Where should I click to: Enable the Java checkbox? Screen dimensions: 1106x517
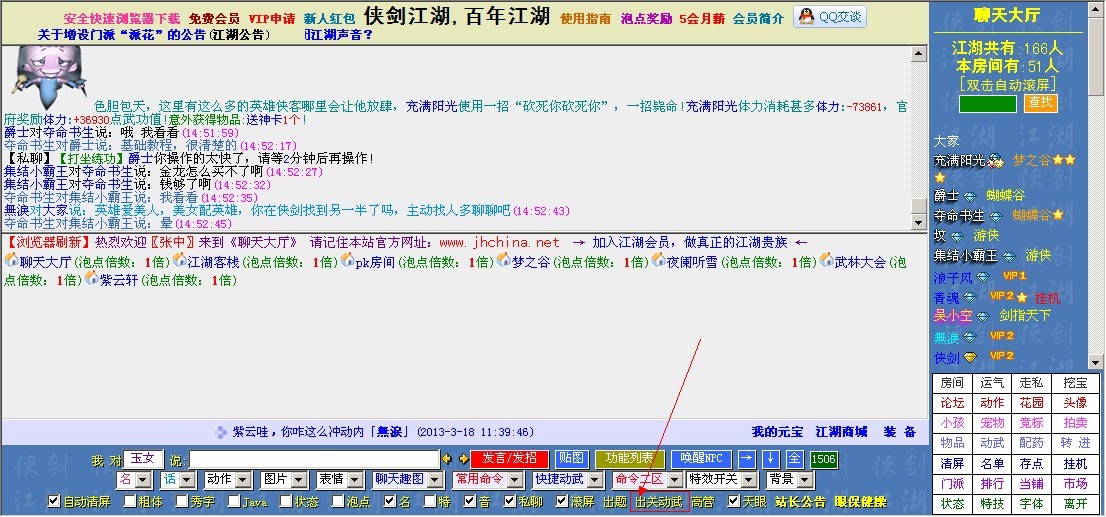click(x=233, y=501)
